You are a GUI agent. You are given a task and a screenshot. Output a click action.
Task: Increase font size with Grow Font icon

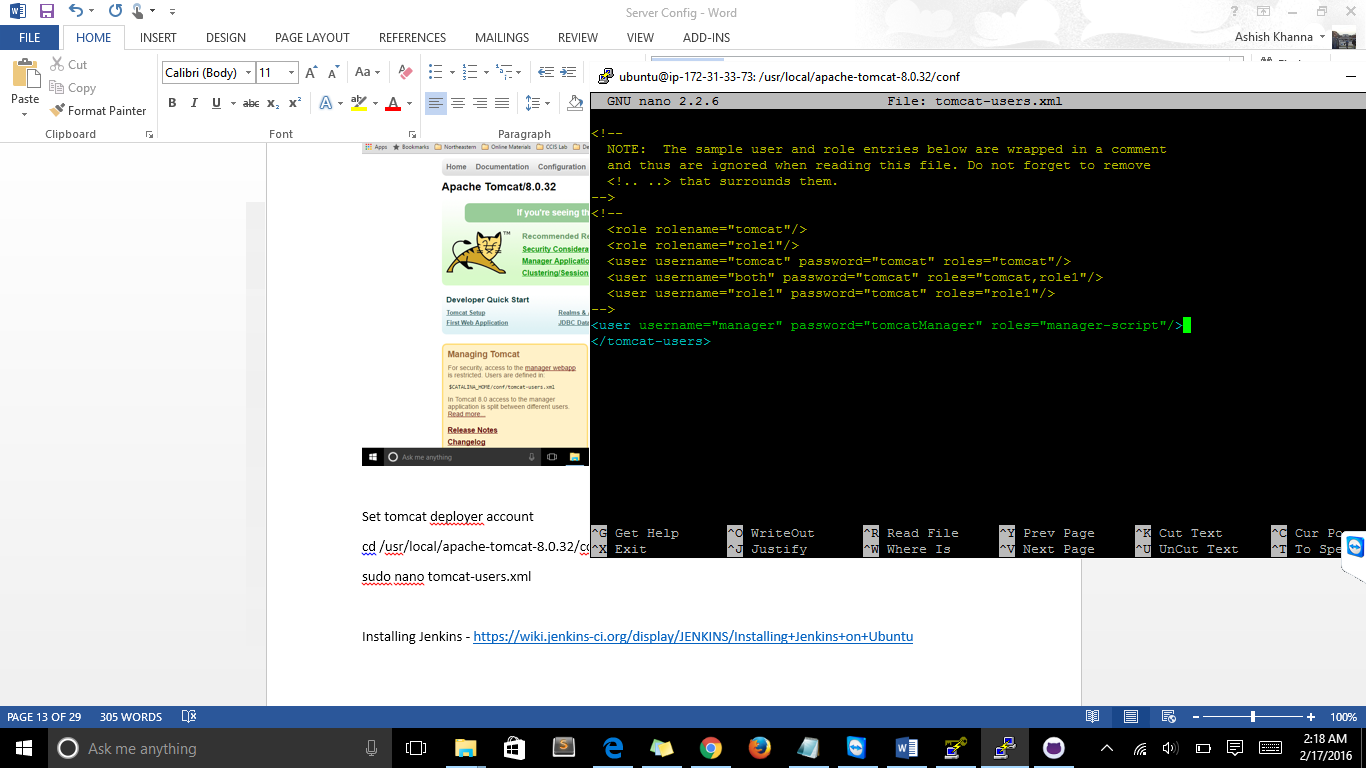coord(312,73)
